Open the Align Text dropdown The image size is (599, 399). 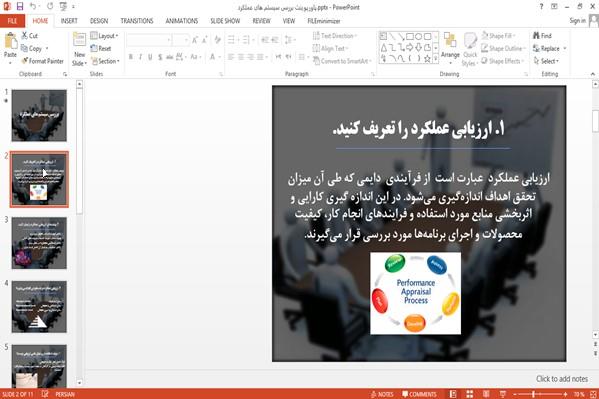click(330, 49)
